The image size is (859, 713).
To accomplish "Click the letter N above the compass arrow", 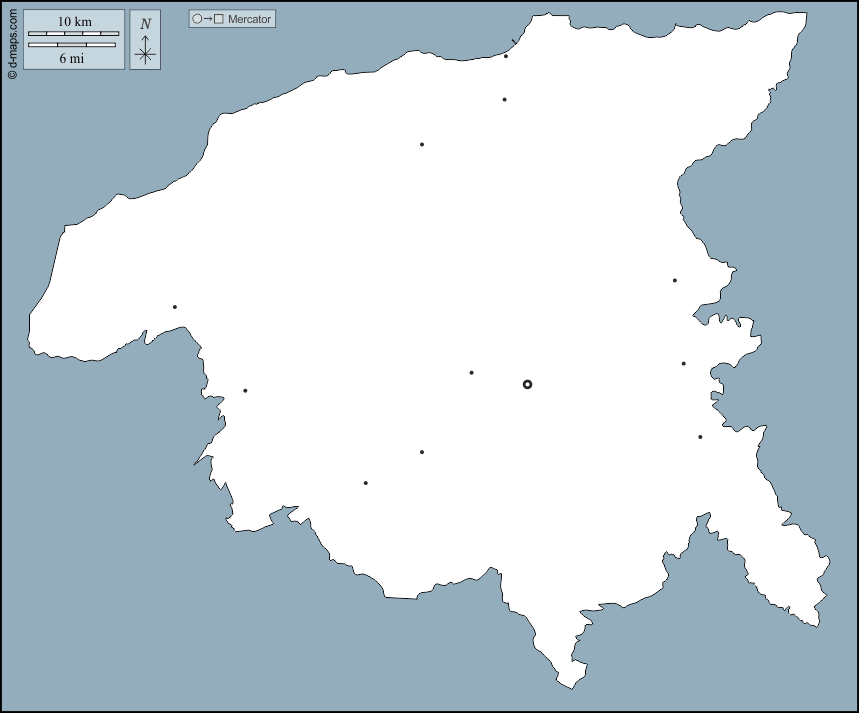I will (x=145, y=23).
